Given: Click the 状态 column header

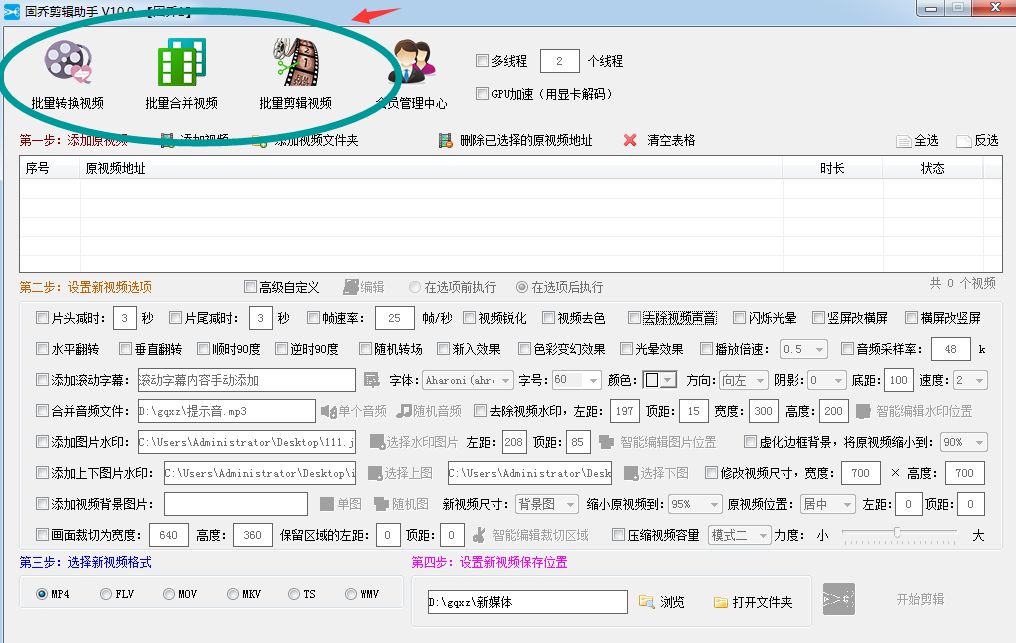Looking at the screenshot, I should coord(933,169).
